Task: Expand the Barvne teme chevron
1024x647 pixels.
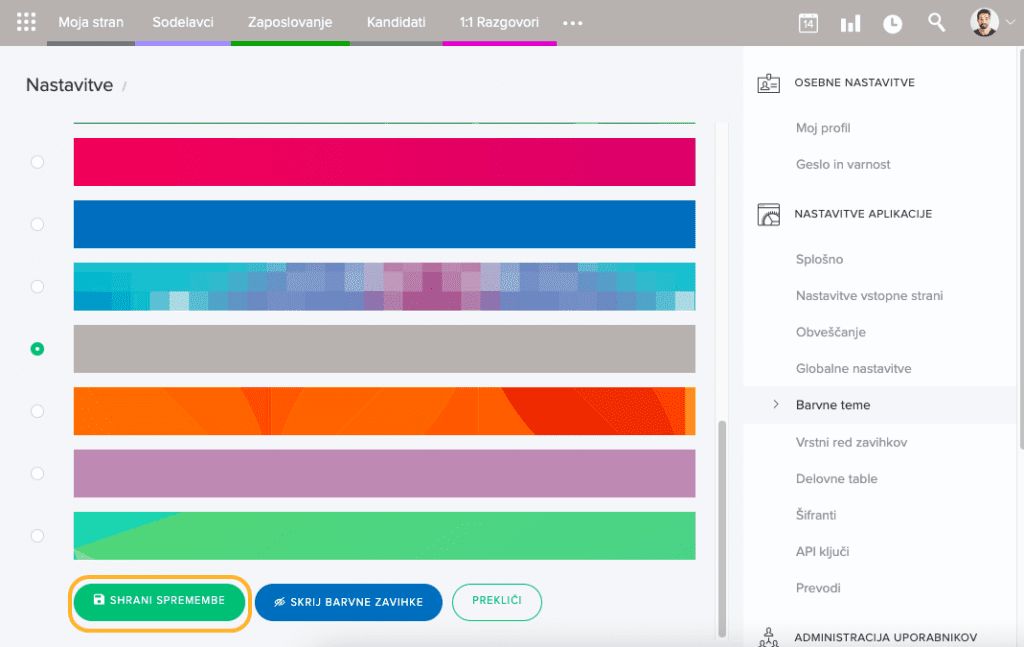Action: 776,405
